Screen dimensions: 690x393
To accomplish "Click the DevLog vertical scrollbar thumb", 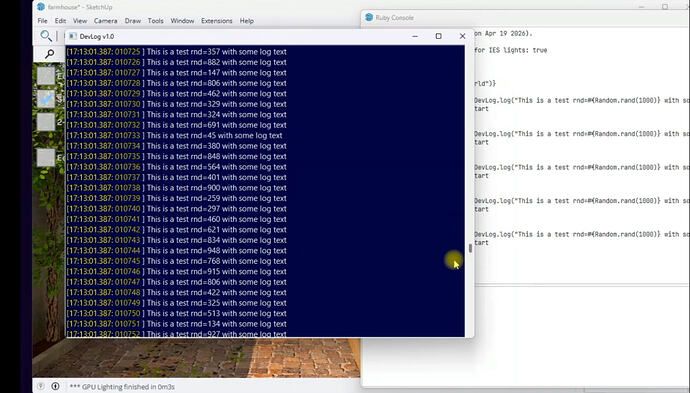I will [x=470, y=248].
